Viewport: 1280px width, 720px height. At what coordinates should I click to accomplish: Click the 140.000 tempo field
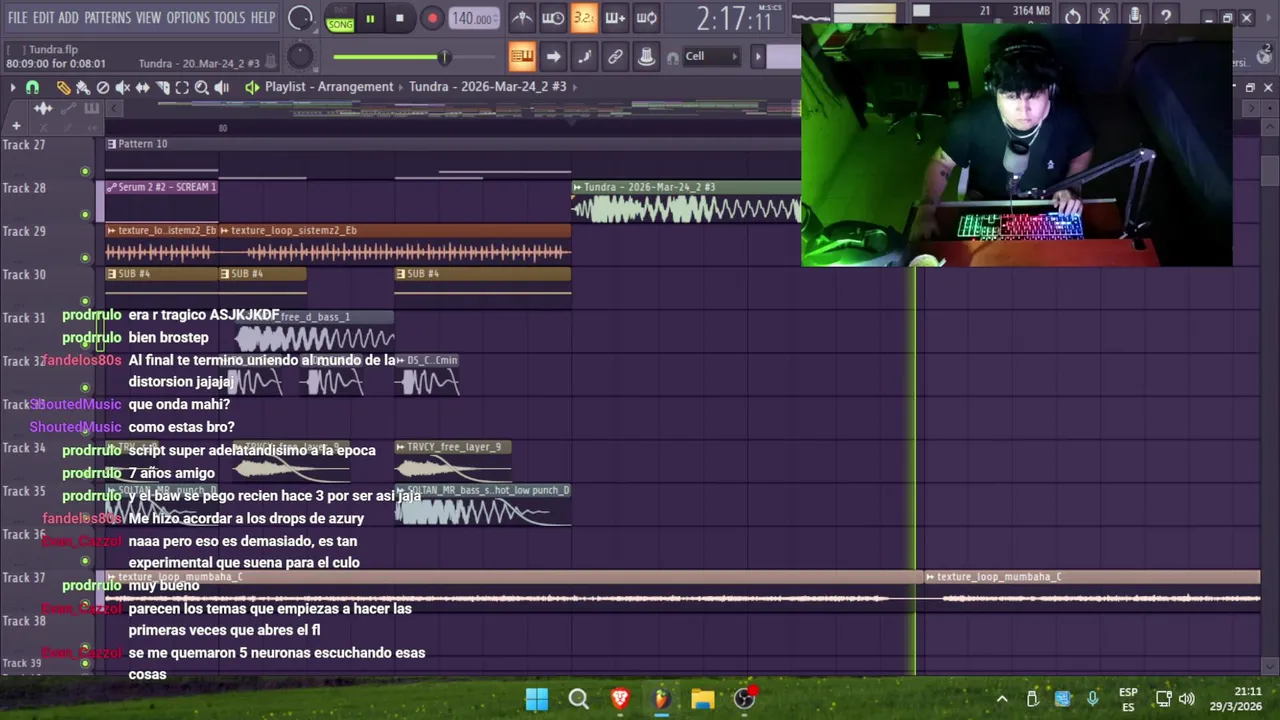pyautogui.click(x=473, y=18)
